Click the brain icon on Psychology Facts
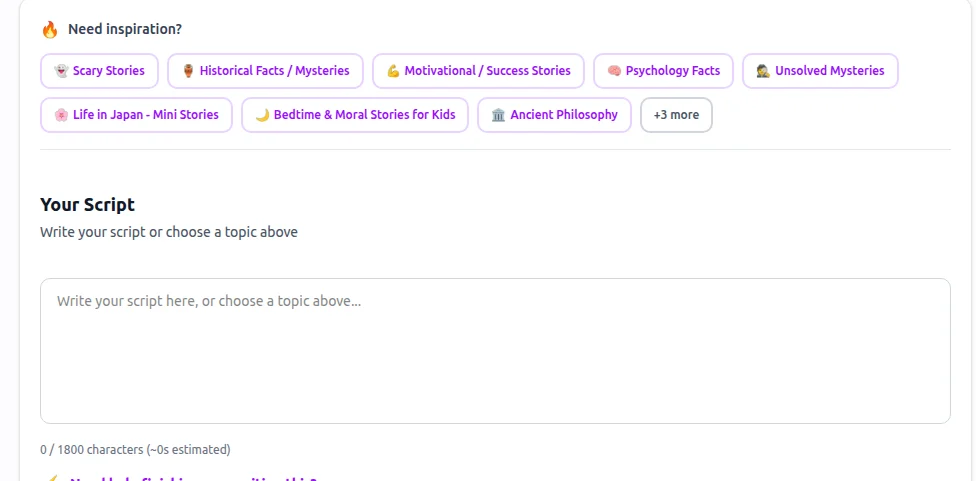Image resolution: width=976 pixels, height=481 pixels. (x=614, y=71)
